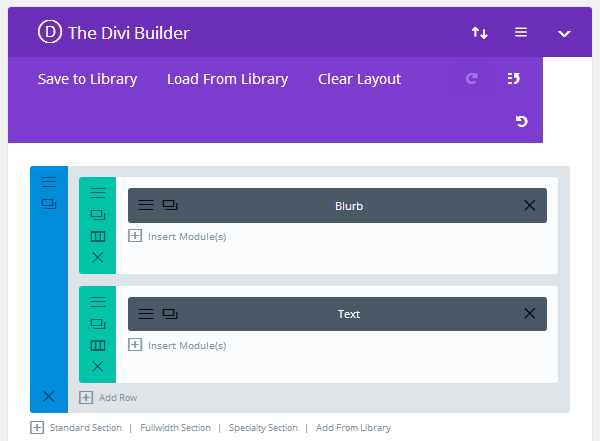Open settings of the Text row
The image size is (600, 441).
coord(98,302)
